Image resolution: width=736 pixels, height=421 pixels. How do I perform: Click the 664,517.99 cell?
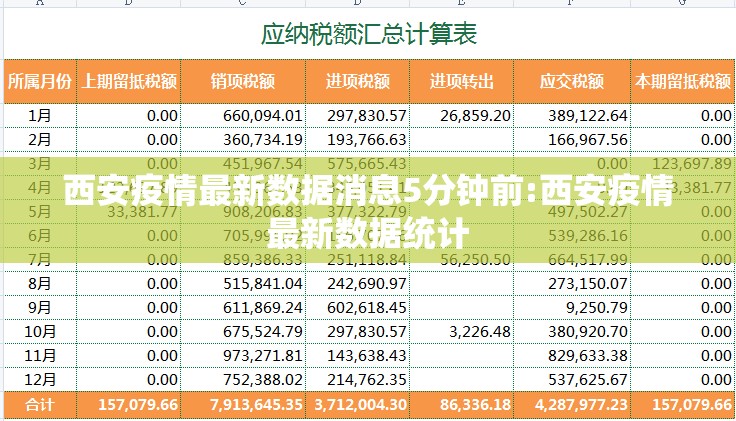click(x=572, y=260)
